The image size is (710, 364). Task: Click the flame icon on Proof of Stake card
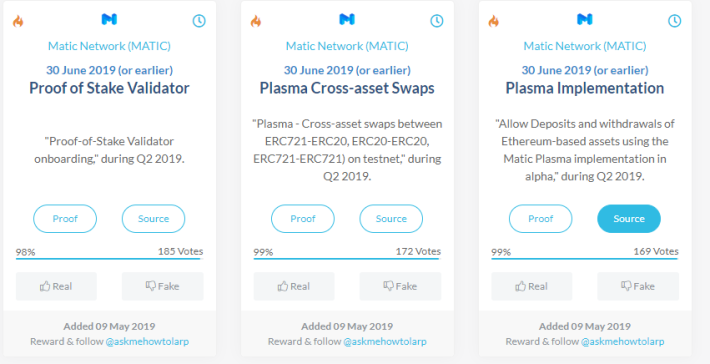tap(18, 21)
